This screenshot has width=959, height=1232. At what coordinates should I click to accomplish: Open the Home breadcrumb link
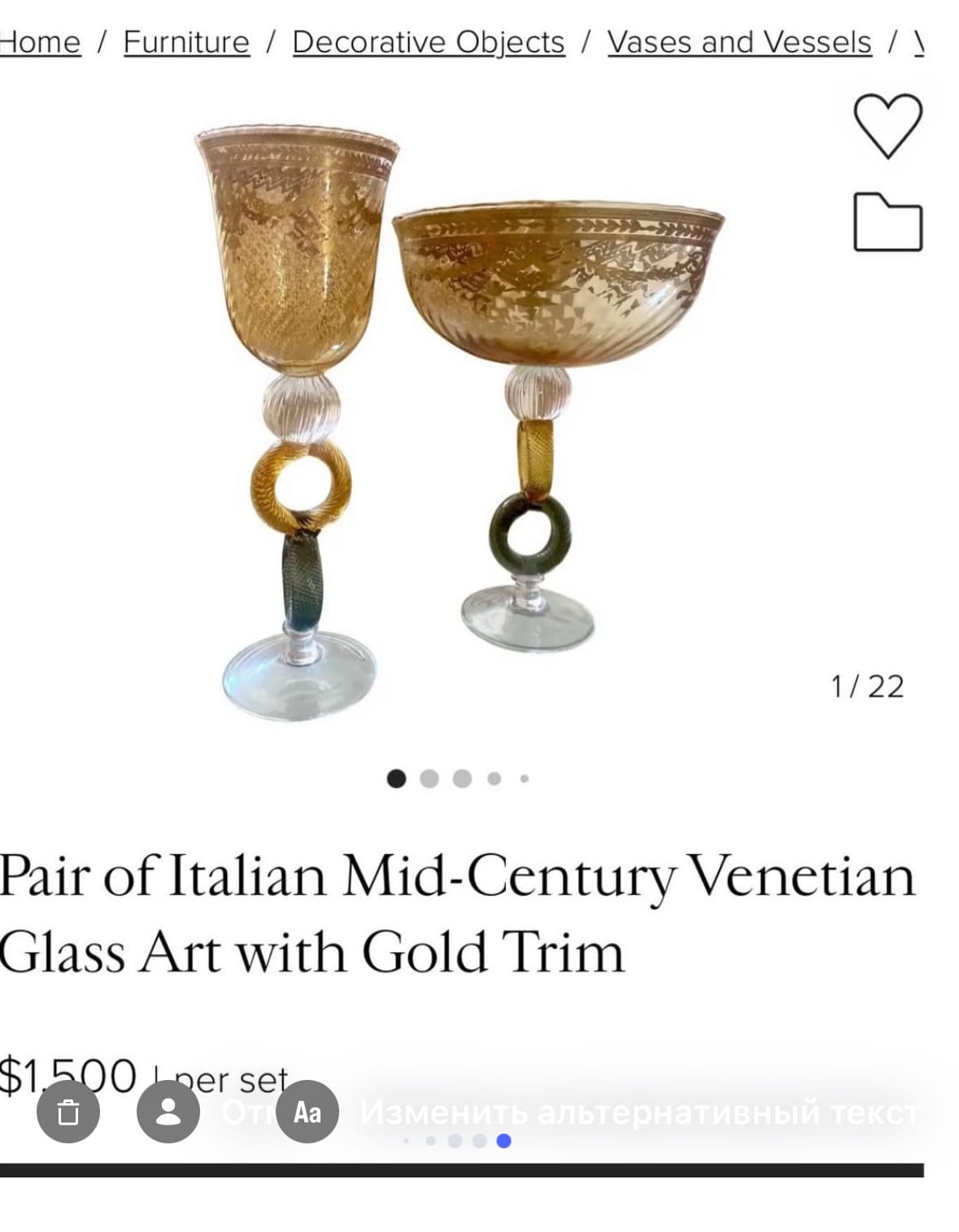click(39, 41)
